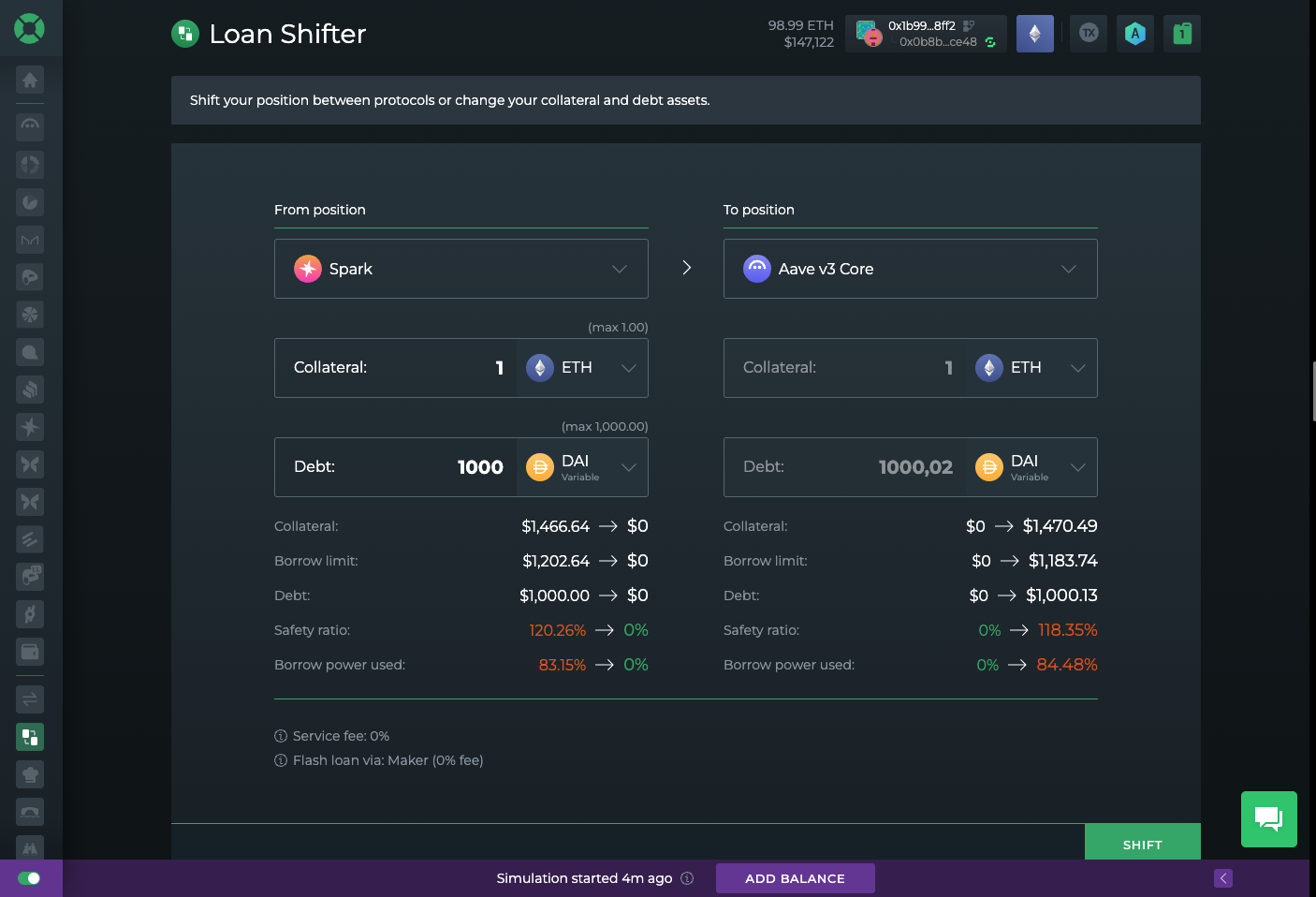Focus the From position Debt amount field

click(396, 467)
